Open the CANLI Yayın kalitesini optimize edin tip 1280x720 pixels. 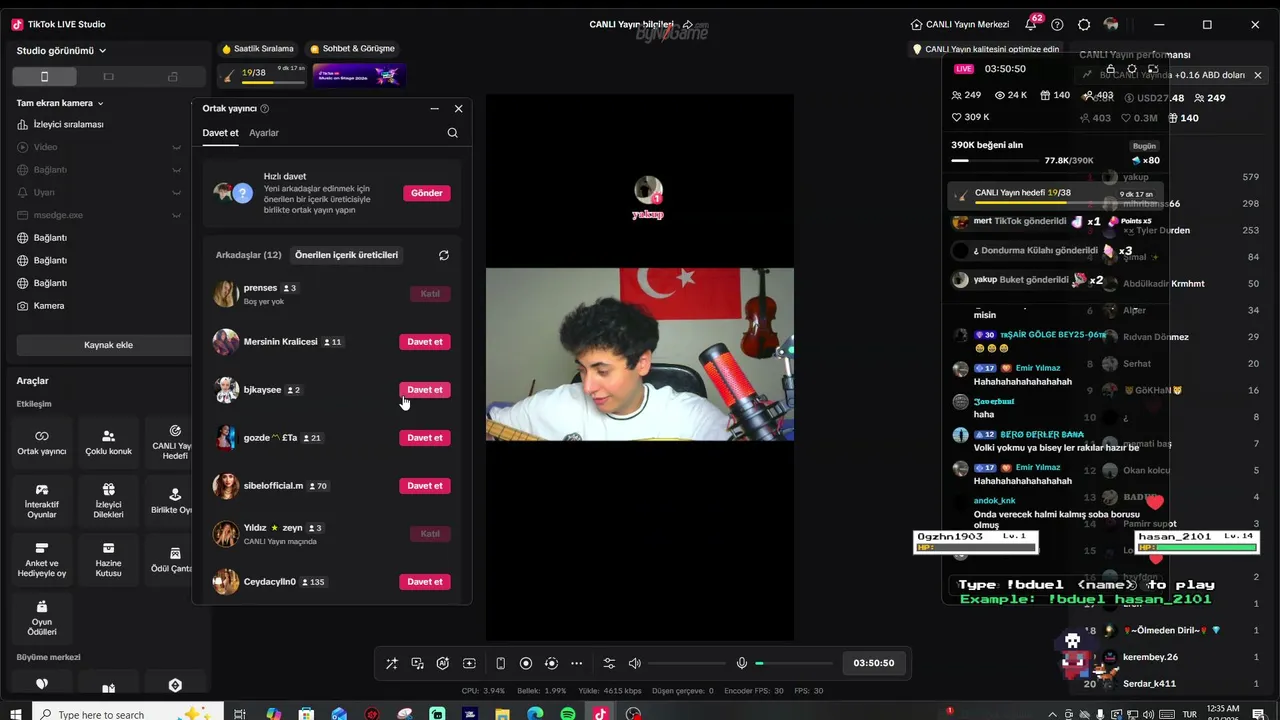986,49
